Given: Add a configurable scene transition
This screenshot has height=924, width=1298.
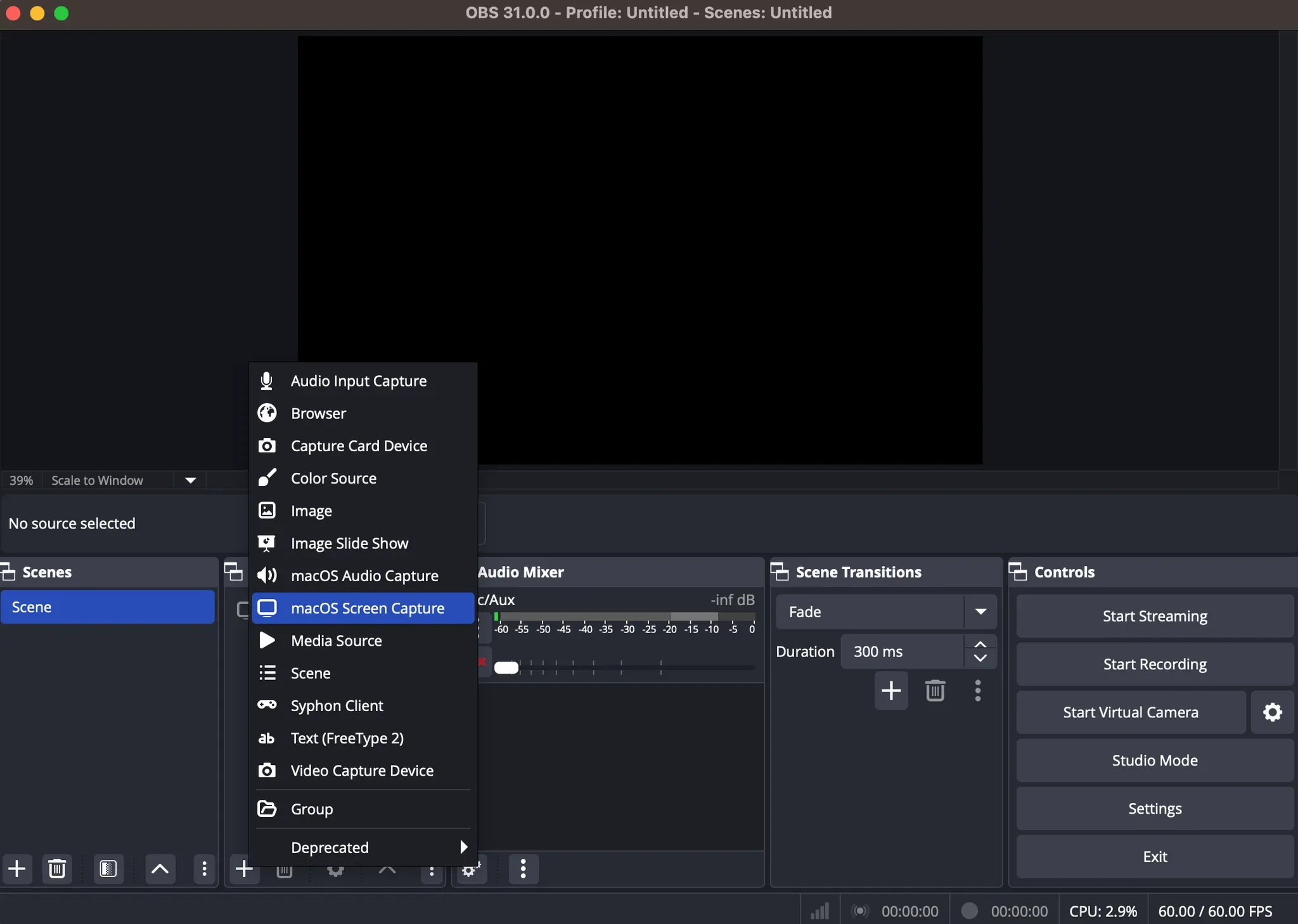Looking at the screenshot, I should pos(891,690).
